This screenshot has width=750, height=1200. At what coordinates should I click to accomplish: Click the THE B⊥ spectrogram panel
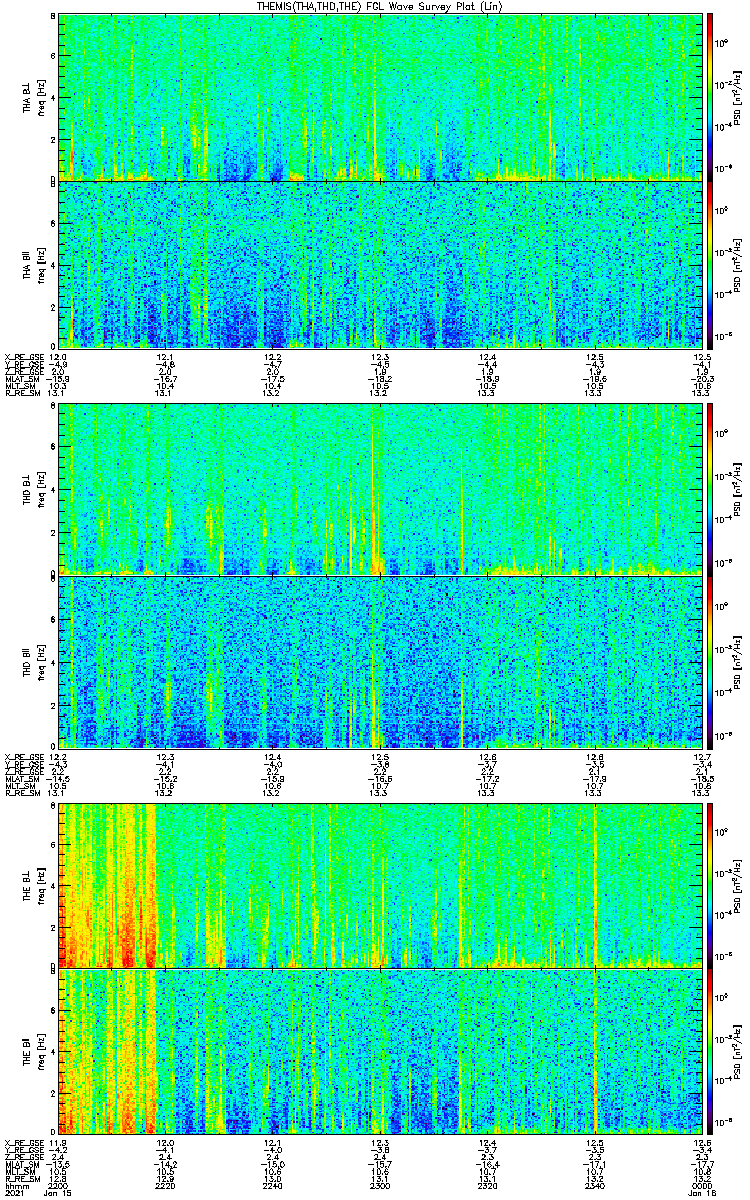[x=380, y=885]
